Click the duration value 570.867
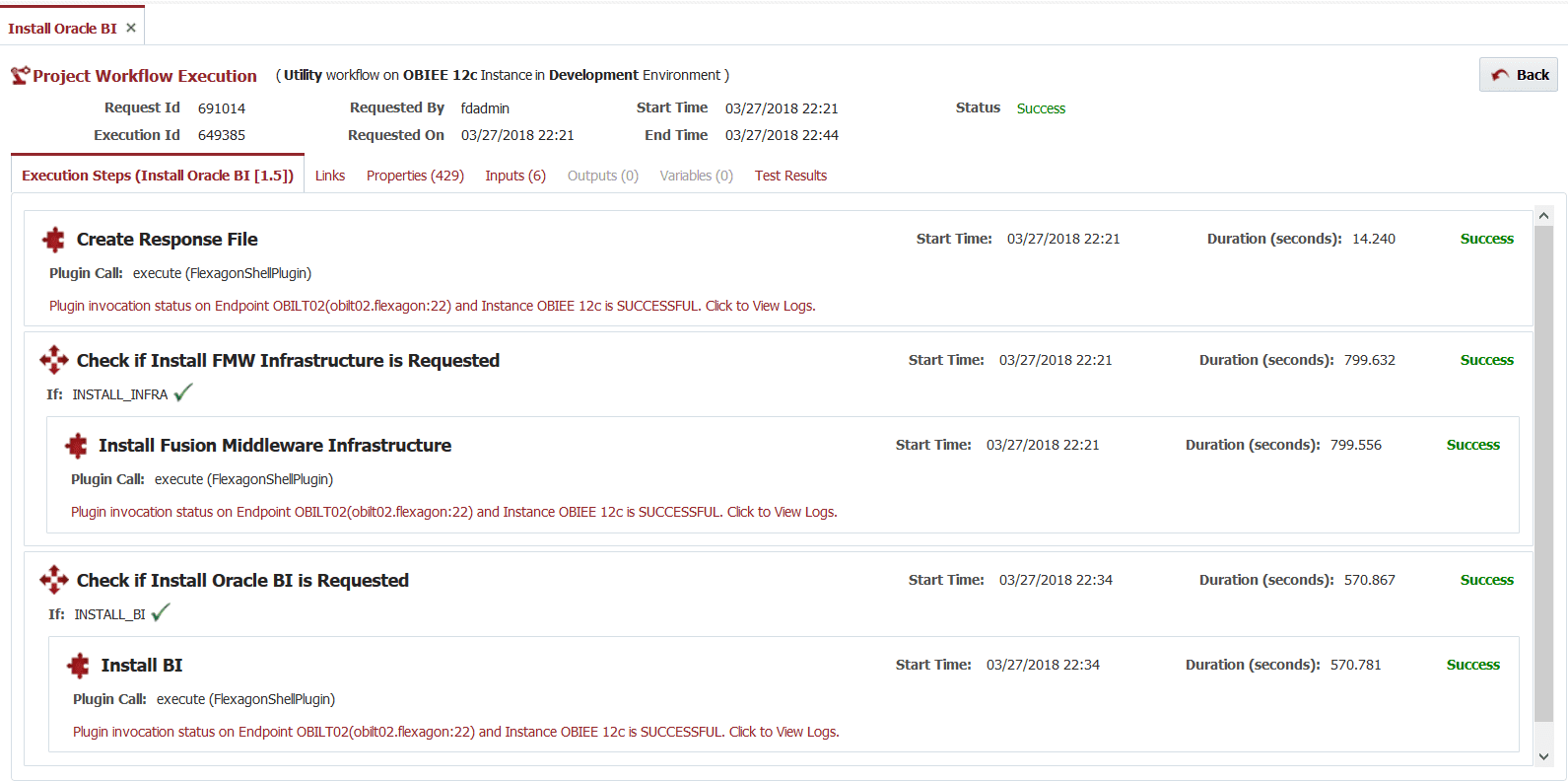Image resolution: width=1568 pixels, height=781 pixels. (x=1370, y=580)
